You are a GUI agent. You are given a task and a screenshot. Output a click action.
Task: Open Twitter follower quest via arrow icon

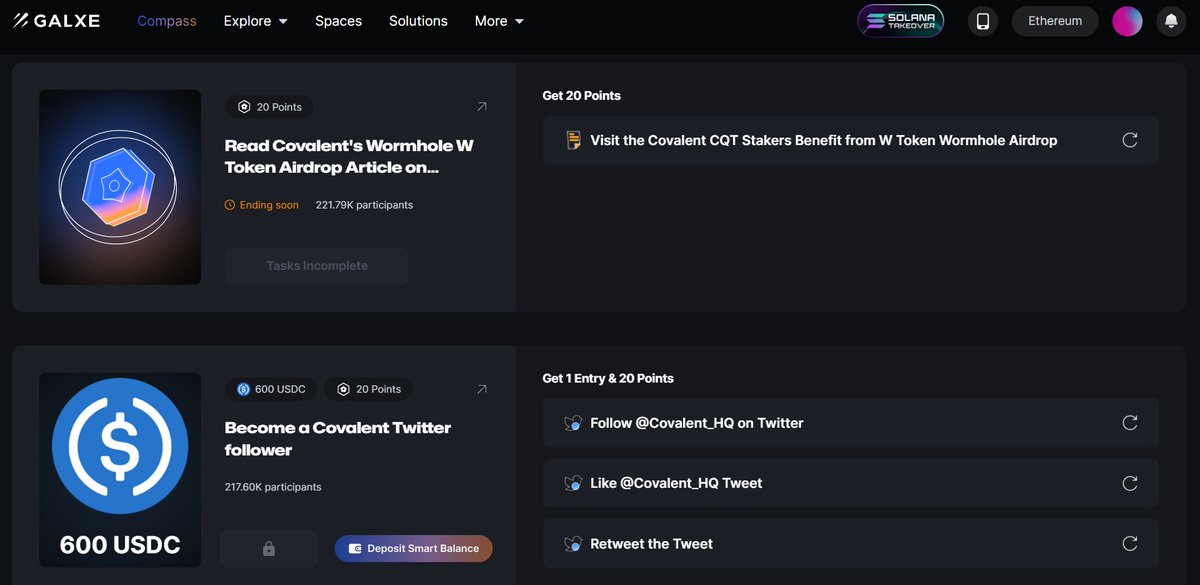pyautogui.click(x=482, y=389)
